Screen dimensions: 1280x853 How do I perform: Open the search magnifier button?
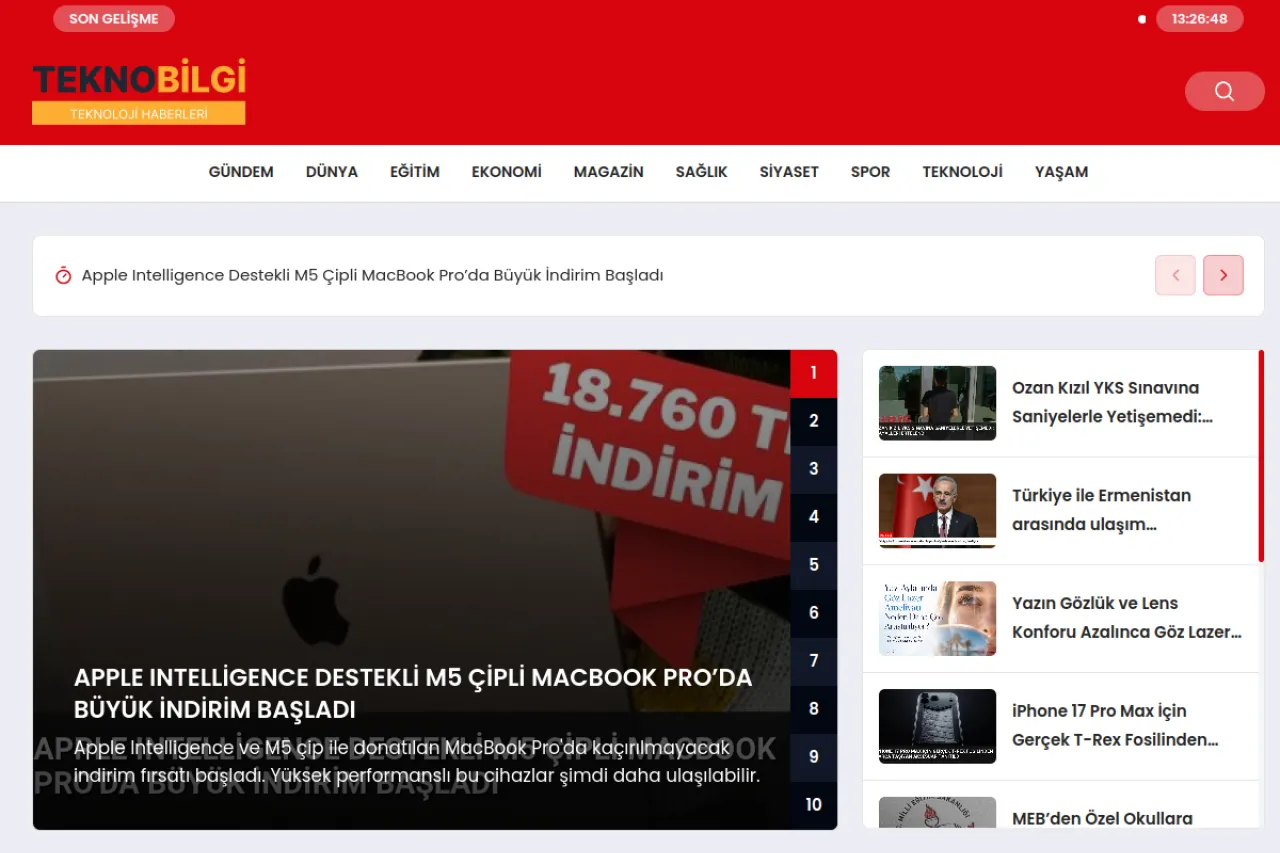pyautogui.click(x=1224, y=91)
